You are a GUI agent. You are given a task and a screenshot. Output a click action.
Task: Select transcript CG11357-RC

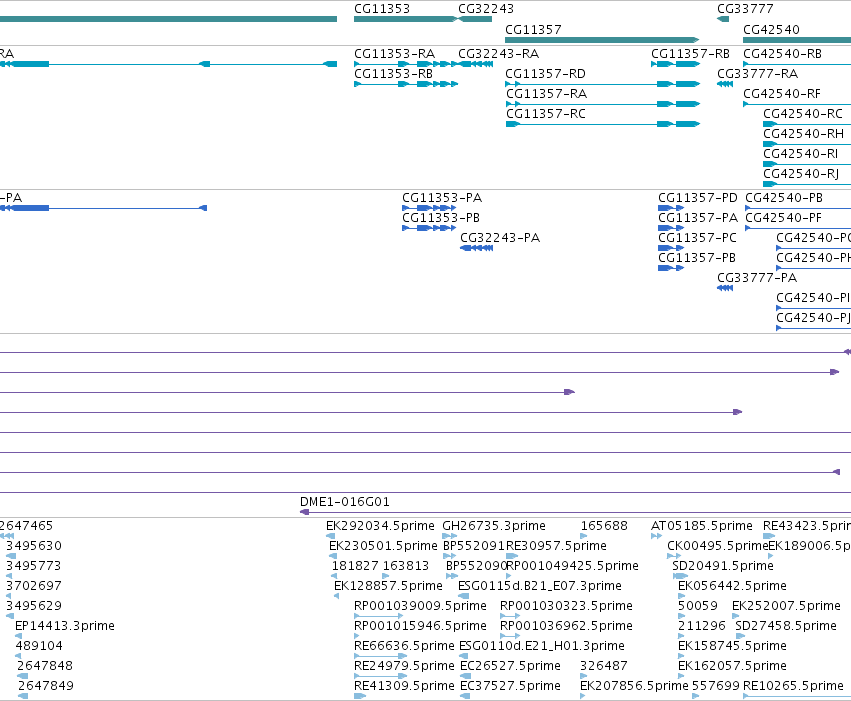click(602, 124)
